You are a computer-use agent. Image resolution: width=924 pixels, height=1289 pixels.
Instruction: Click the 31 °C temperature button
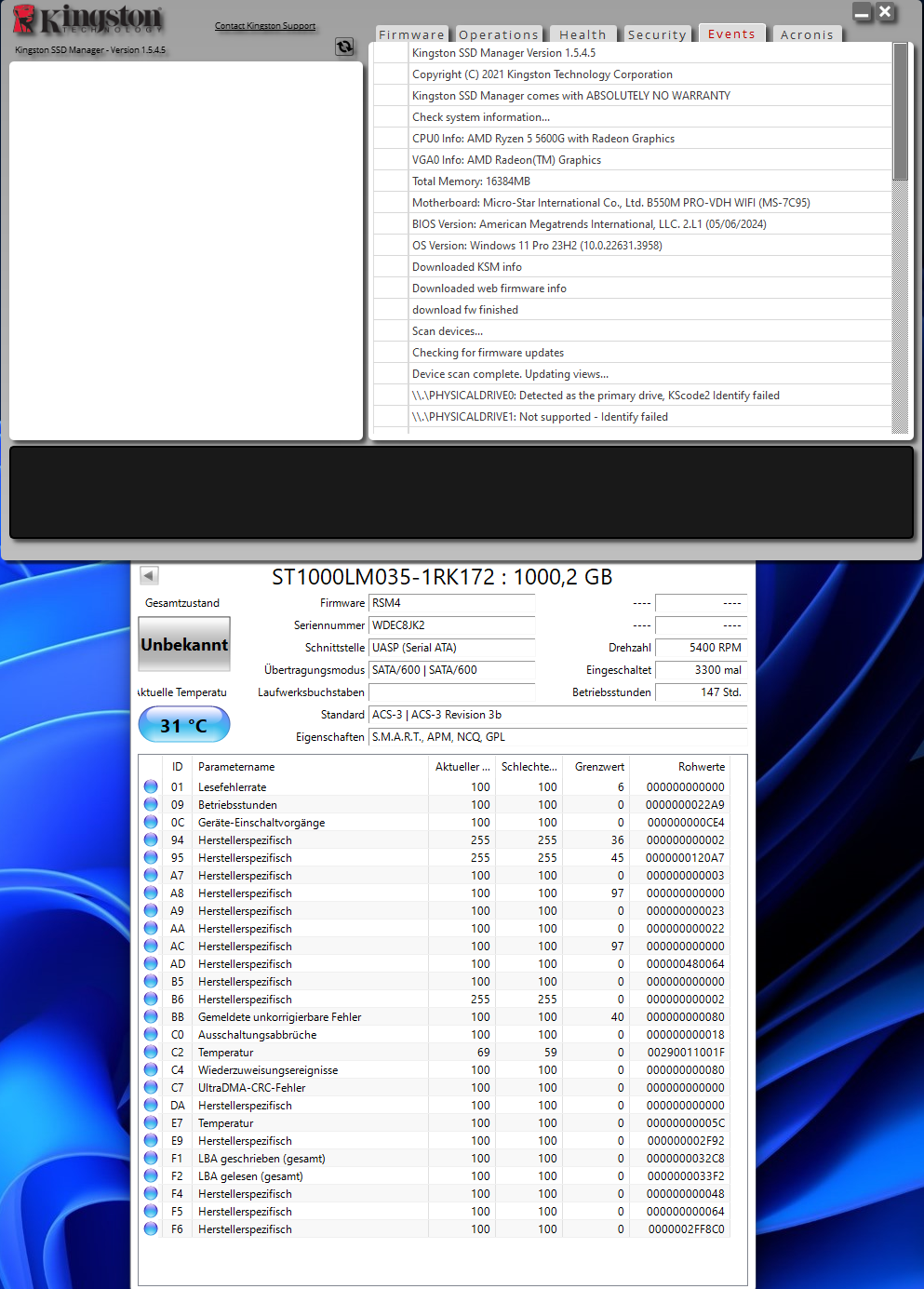(184, 725)
